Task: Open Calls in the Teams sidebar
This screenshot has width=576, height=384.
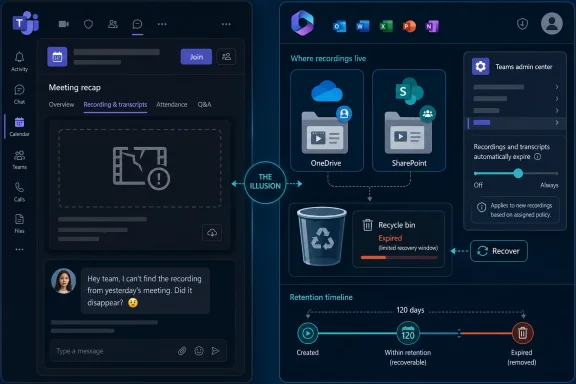Action: pyautogui.click(x=19, y=192)
